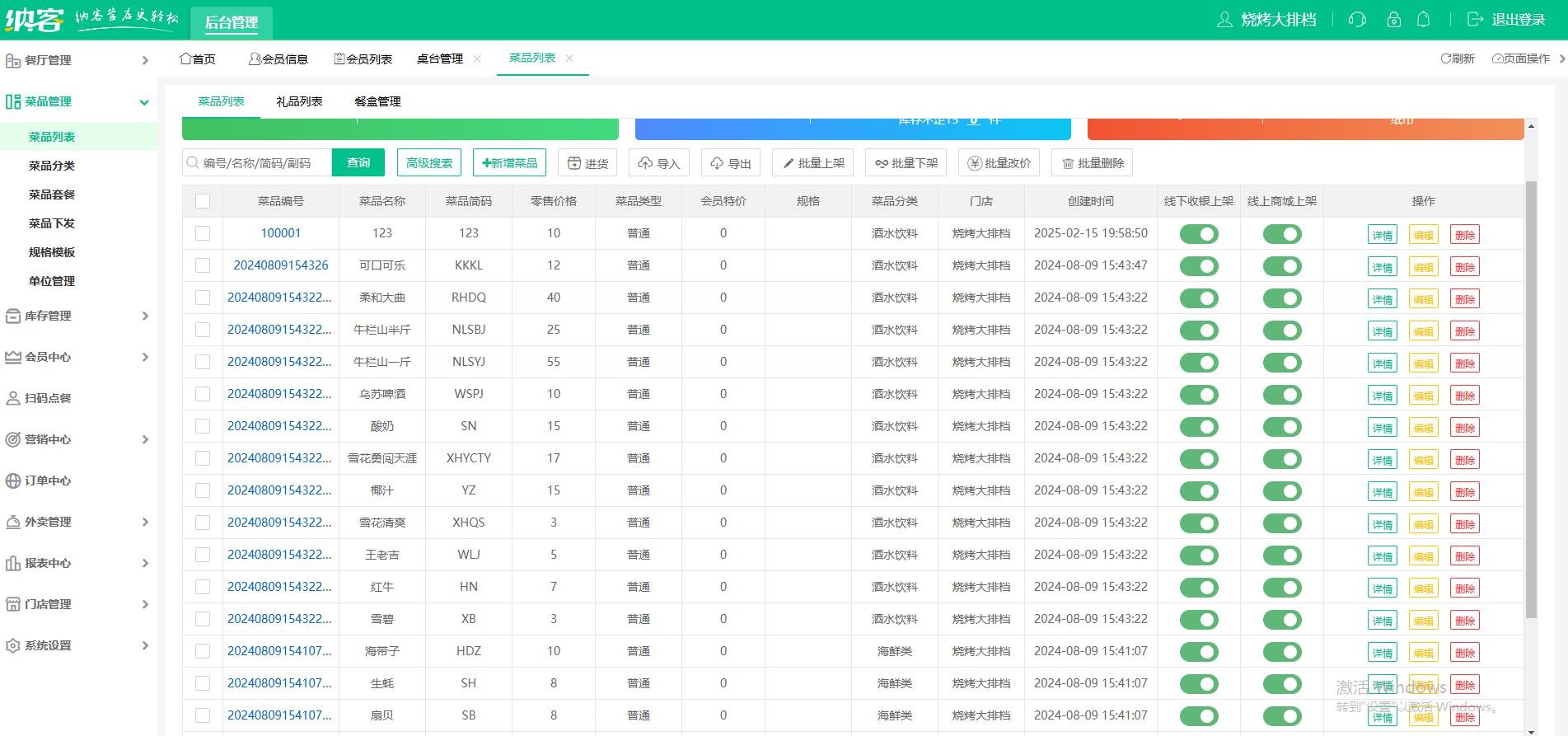Expand the 门店管理 menu chevron
The image size is (1568, 736).
[145, 604]
